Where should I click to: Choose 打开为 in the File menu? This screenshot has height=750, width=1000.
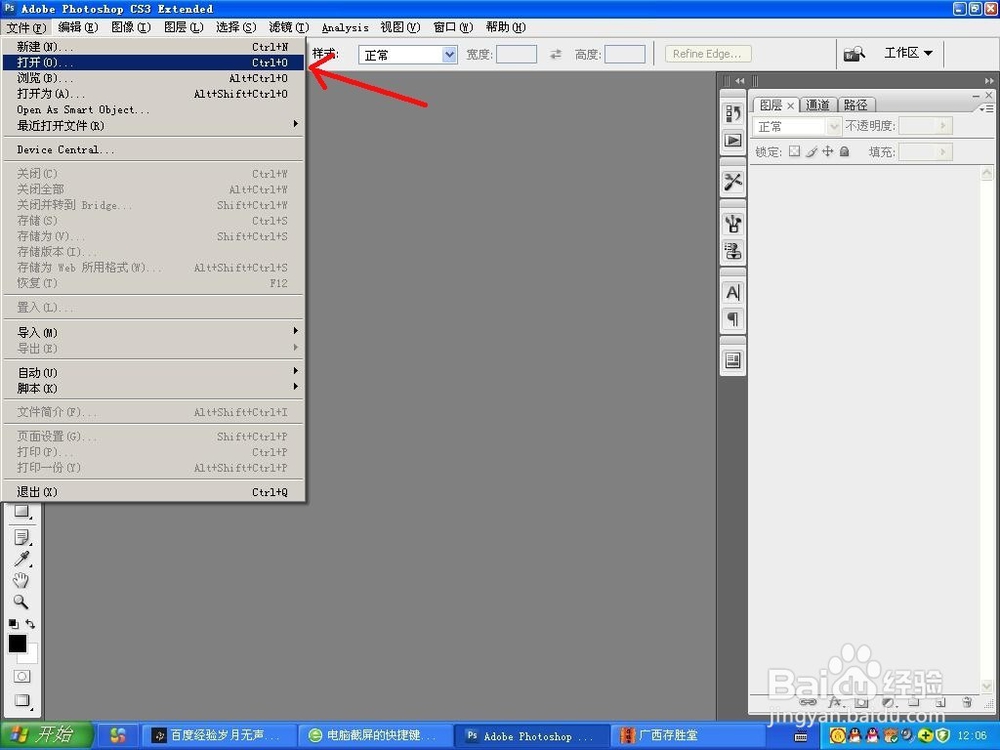153,94
